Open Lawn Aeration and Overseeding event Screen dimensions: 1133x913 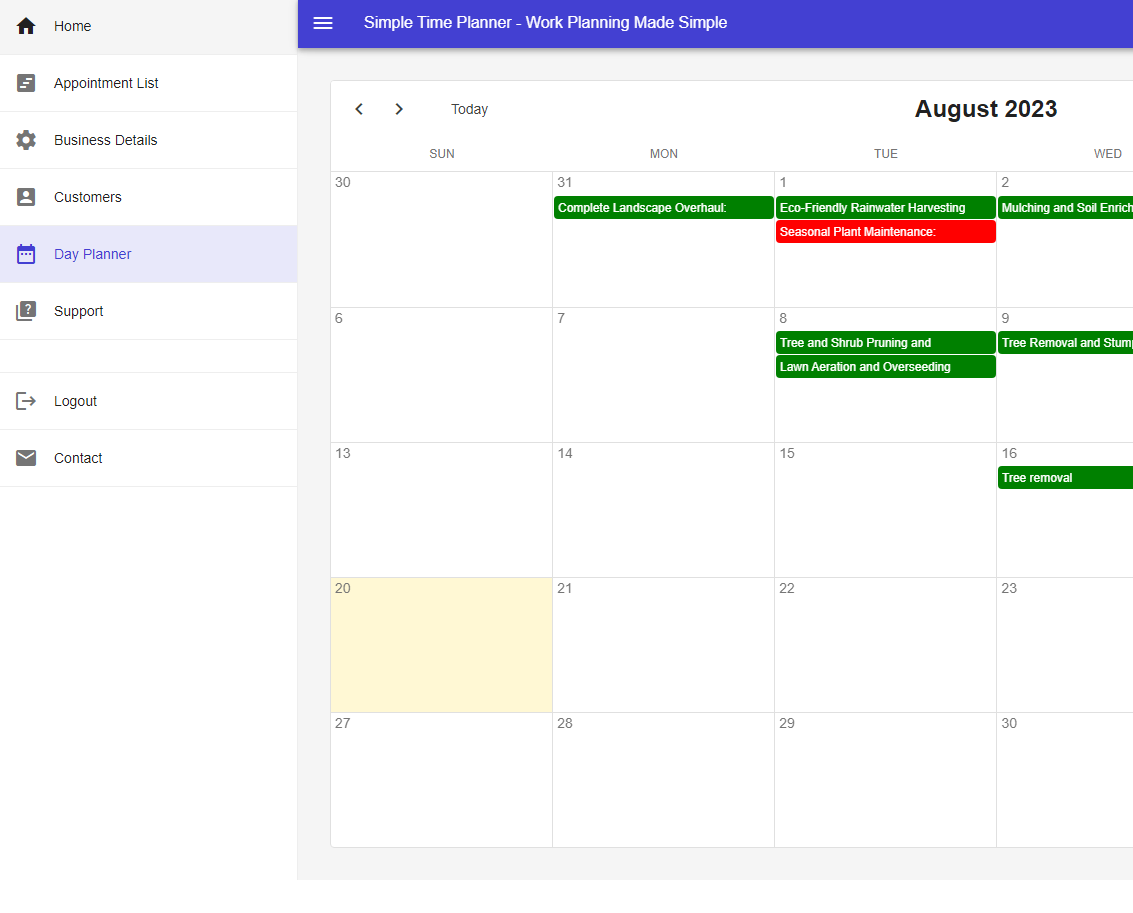(885, 367)
